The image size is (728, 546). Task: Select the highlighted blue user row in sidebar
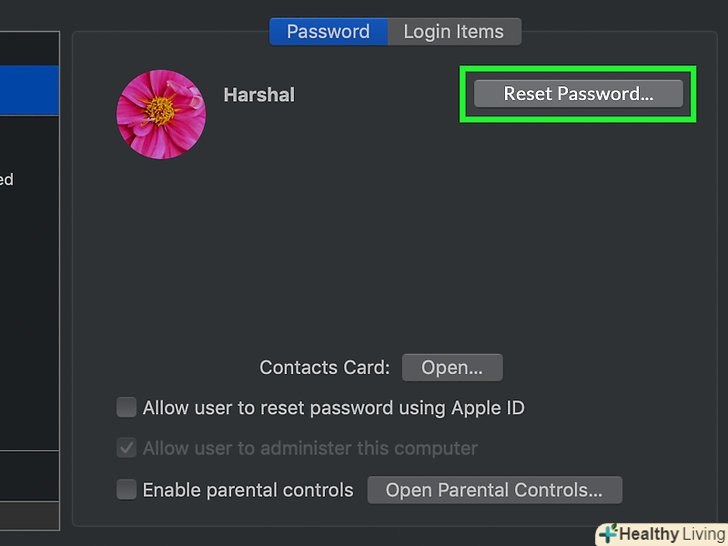click(x=30, y=88)
